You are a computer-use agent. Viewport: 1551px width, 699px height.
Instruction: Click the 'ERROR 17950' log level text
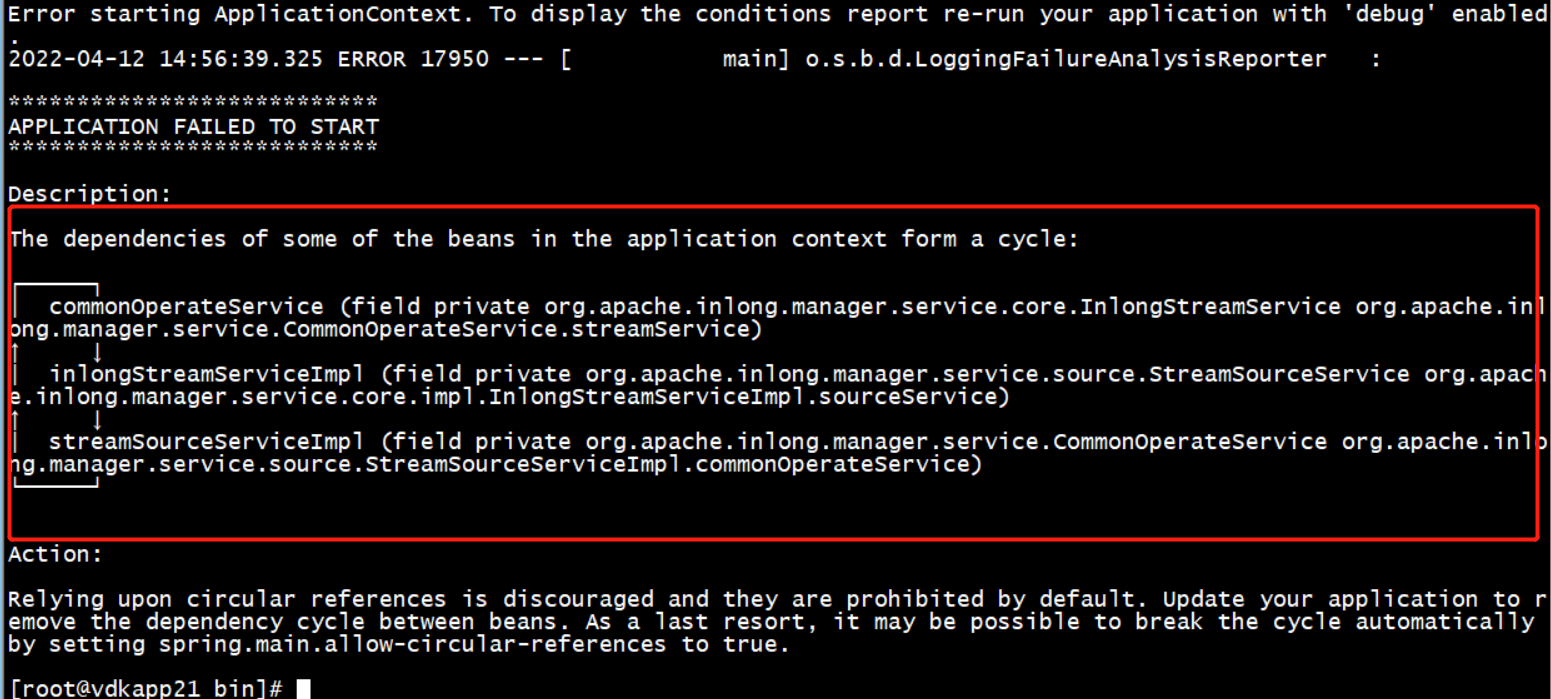tap(413, 59)
